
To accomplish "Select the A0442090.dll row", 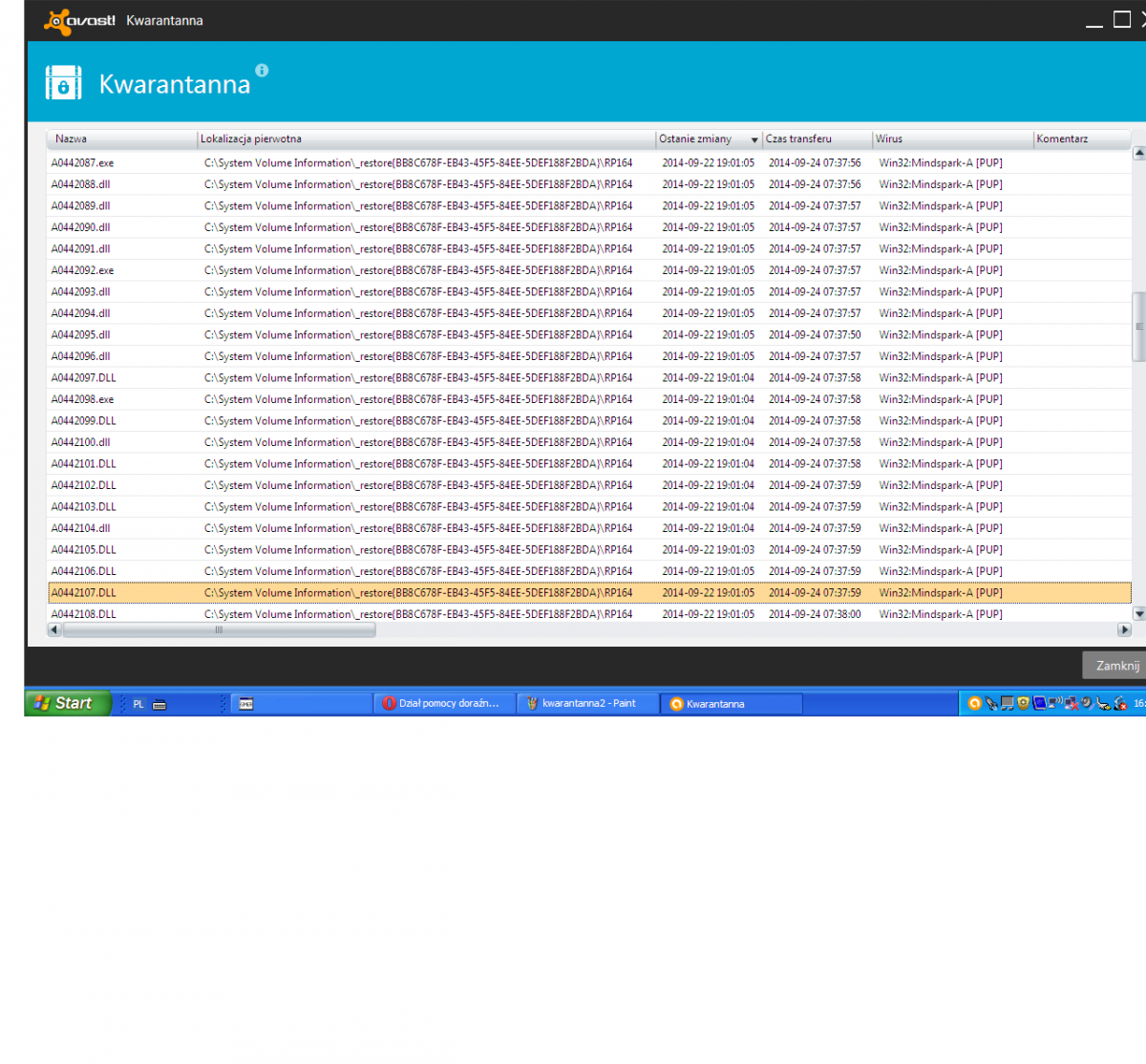I will pos(589,227).
